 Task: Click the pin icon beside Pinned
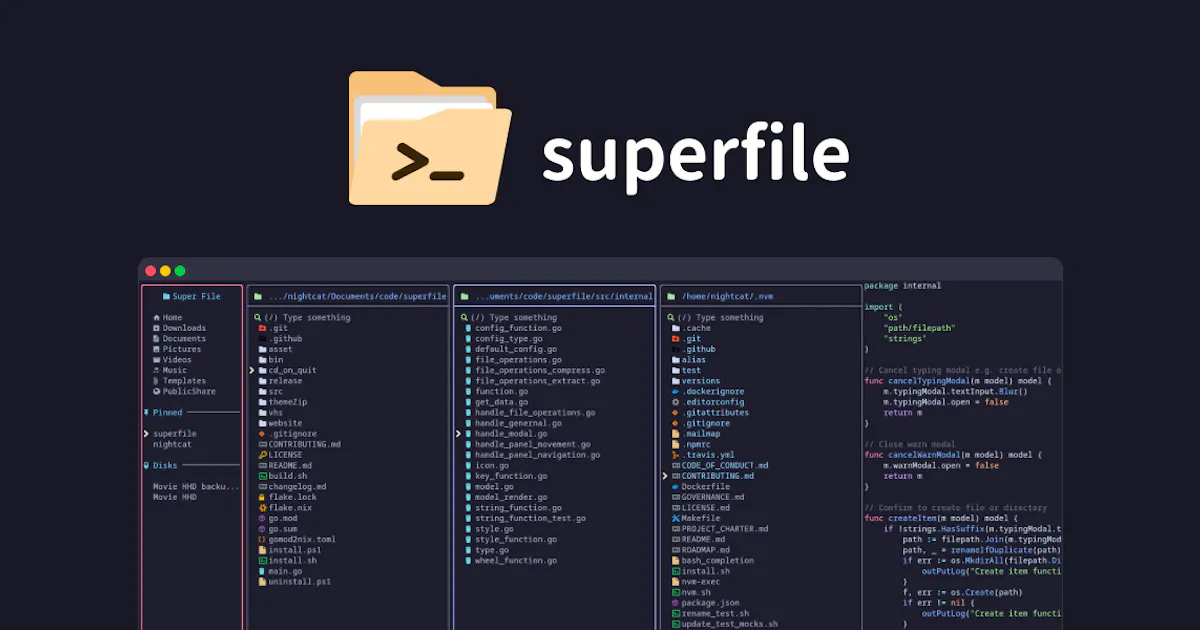tap(147, 412)
